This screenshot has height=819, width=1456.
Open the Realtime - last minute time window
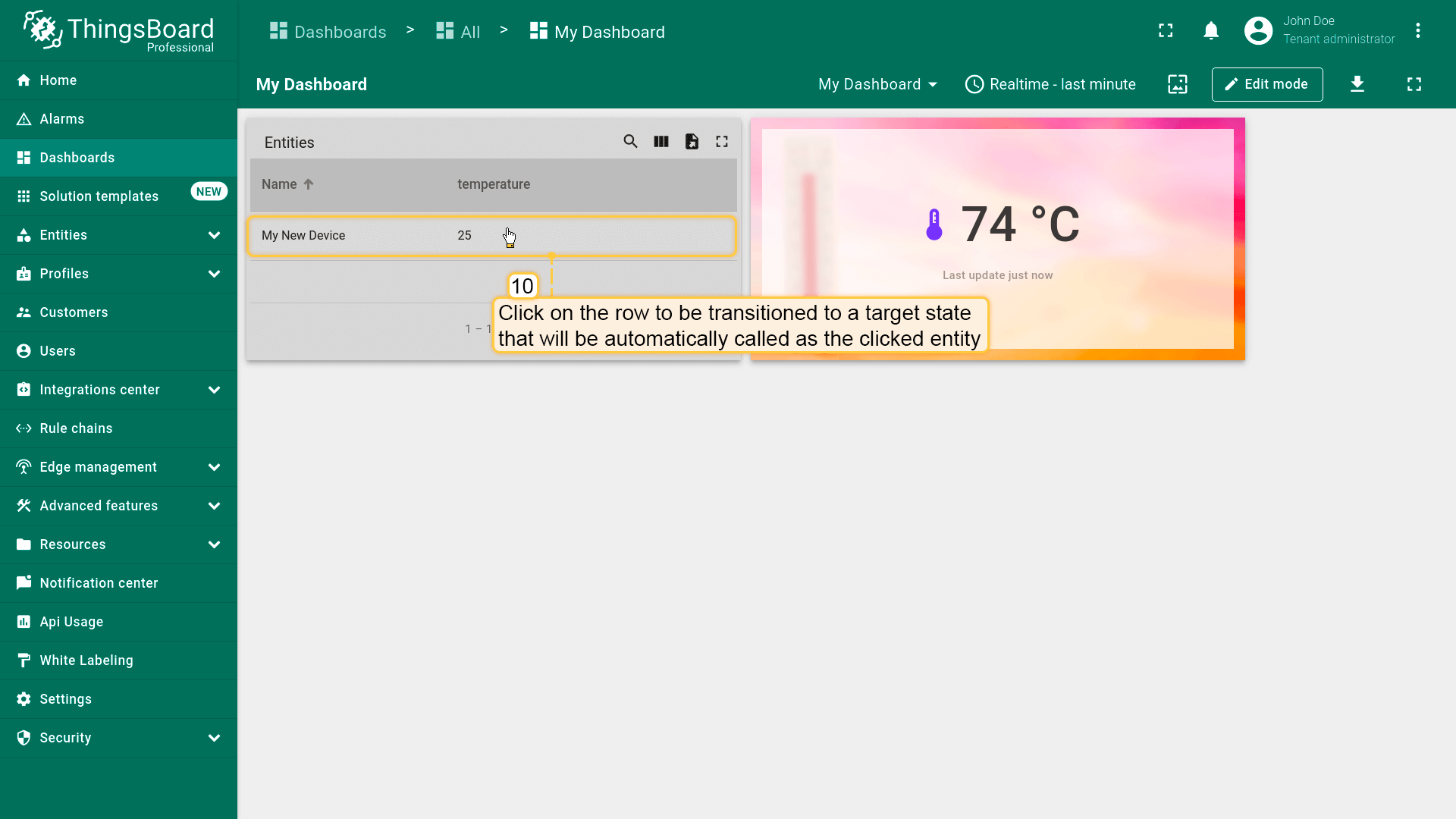[x=1050, y=84]
